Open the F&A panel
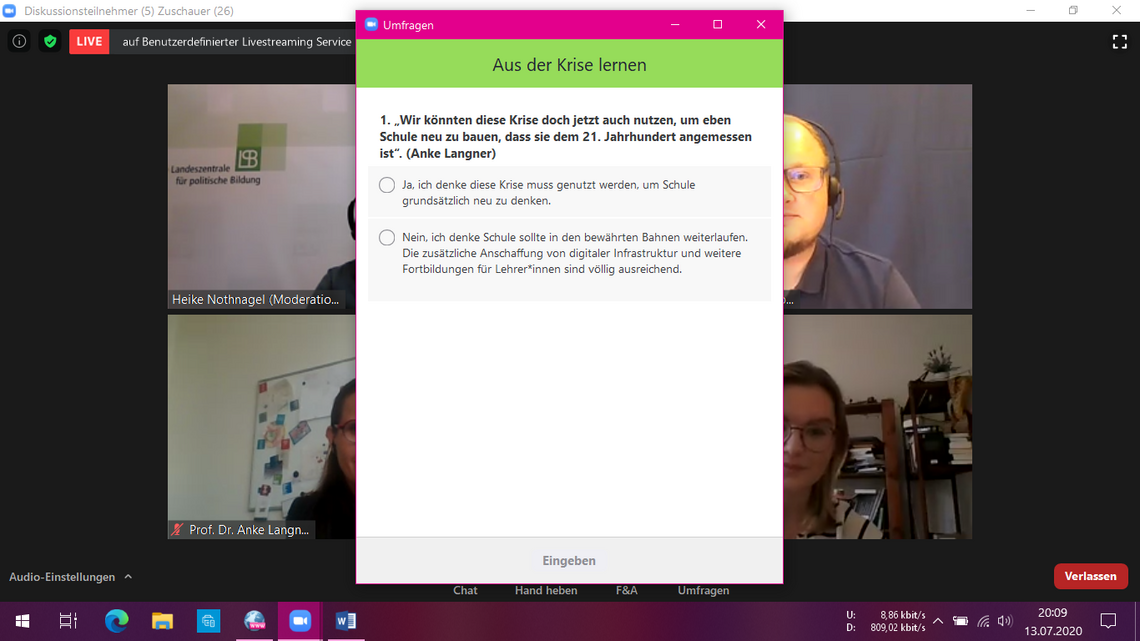The height and width of the screenshot is (641, 1140). (626, 590)
